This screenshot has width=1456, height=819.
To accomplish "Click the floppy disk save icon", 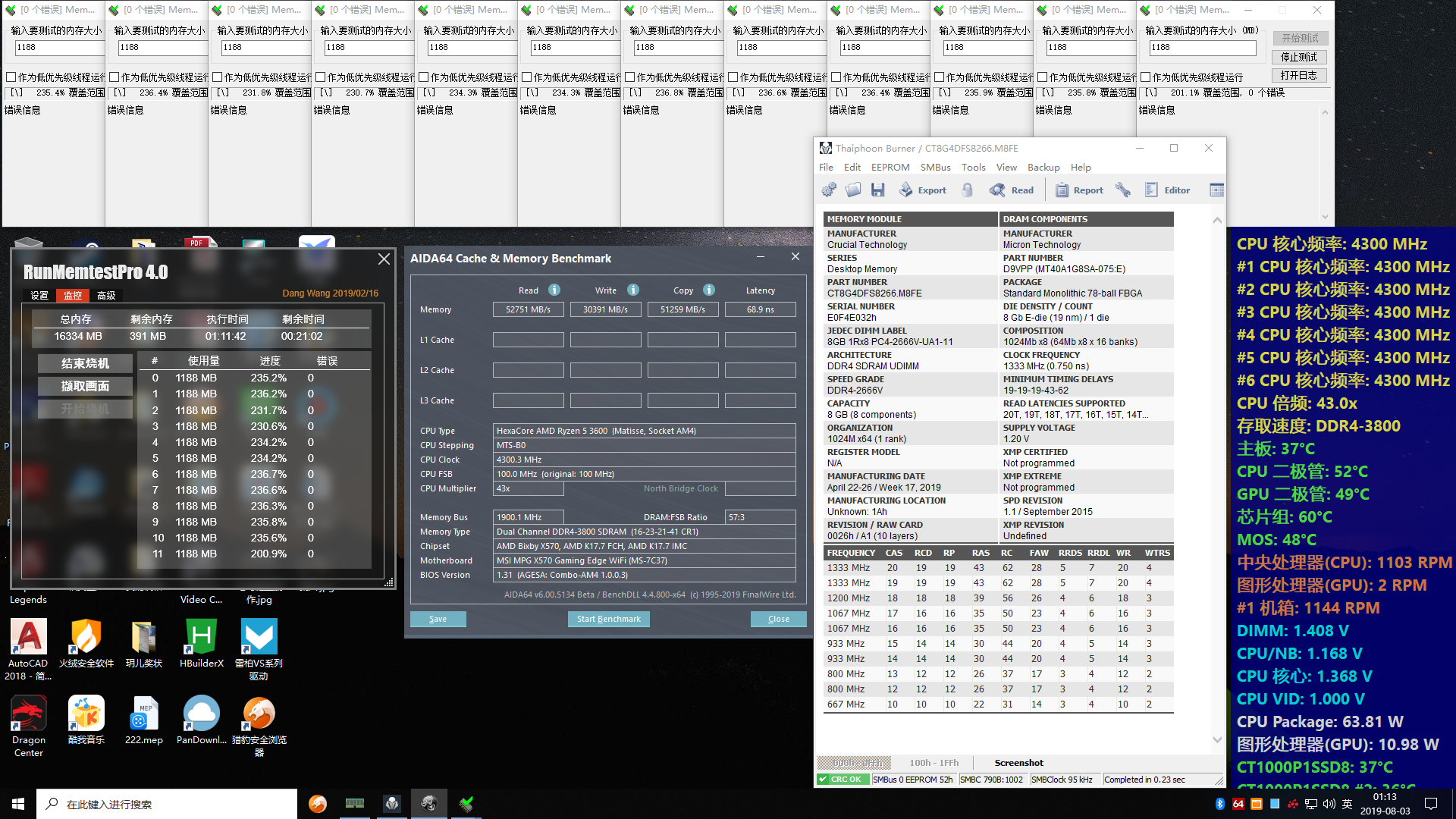I will [x=878, y=190].
